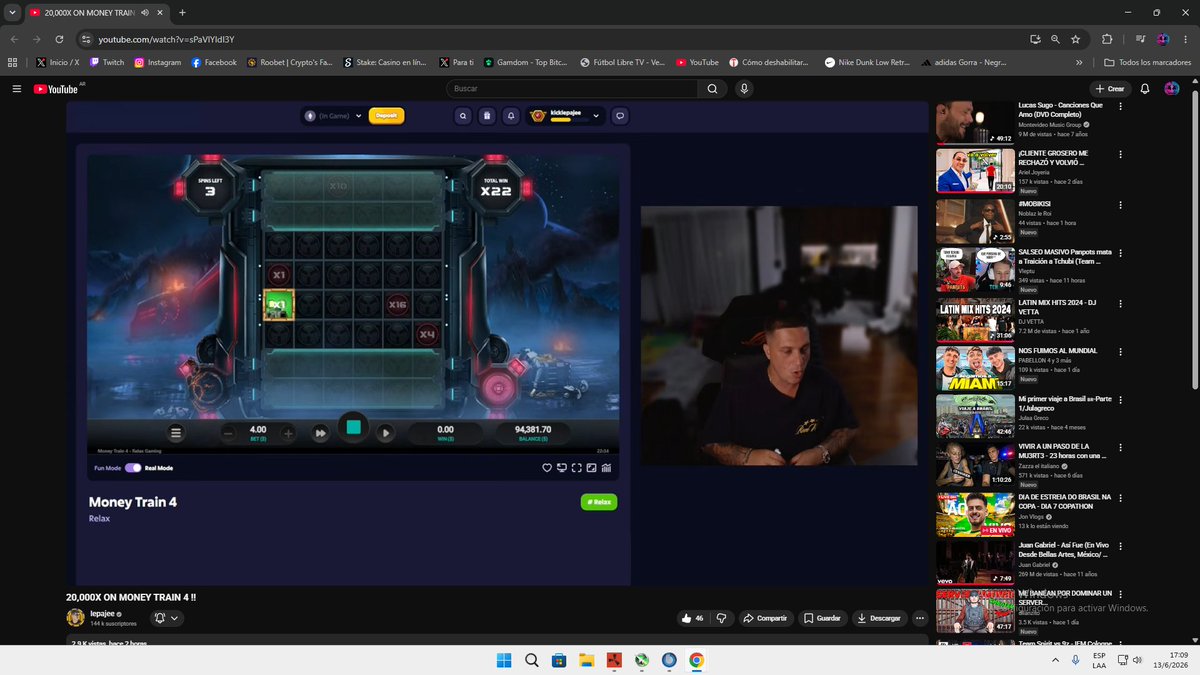This screenshot has width=1200, height=675.
Task: Open options menu for Lucas Sugo video
Action: [1121, 105]
